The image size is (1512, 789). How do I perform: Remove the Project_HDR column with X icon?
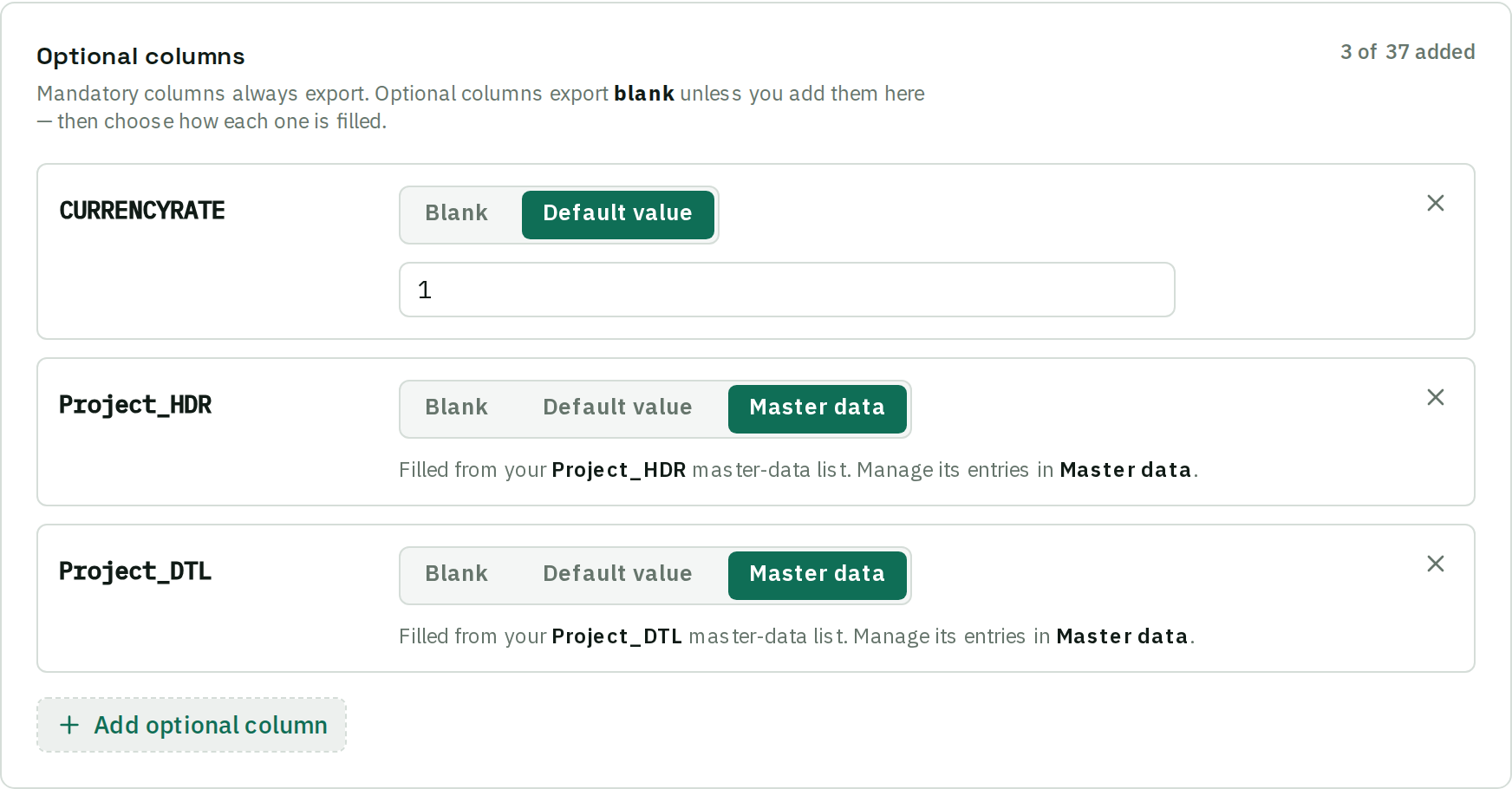(1436, 397)
